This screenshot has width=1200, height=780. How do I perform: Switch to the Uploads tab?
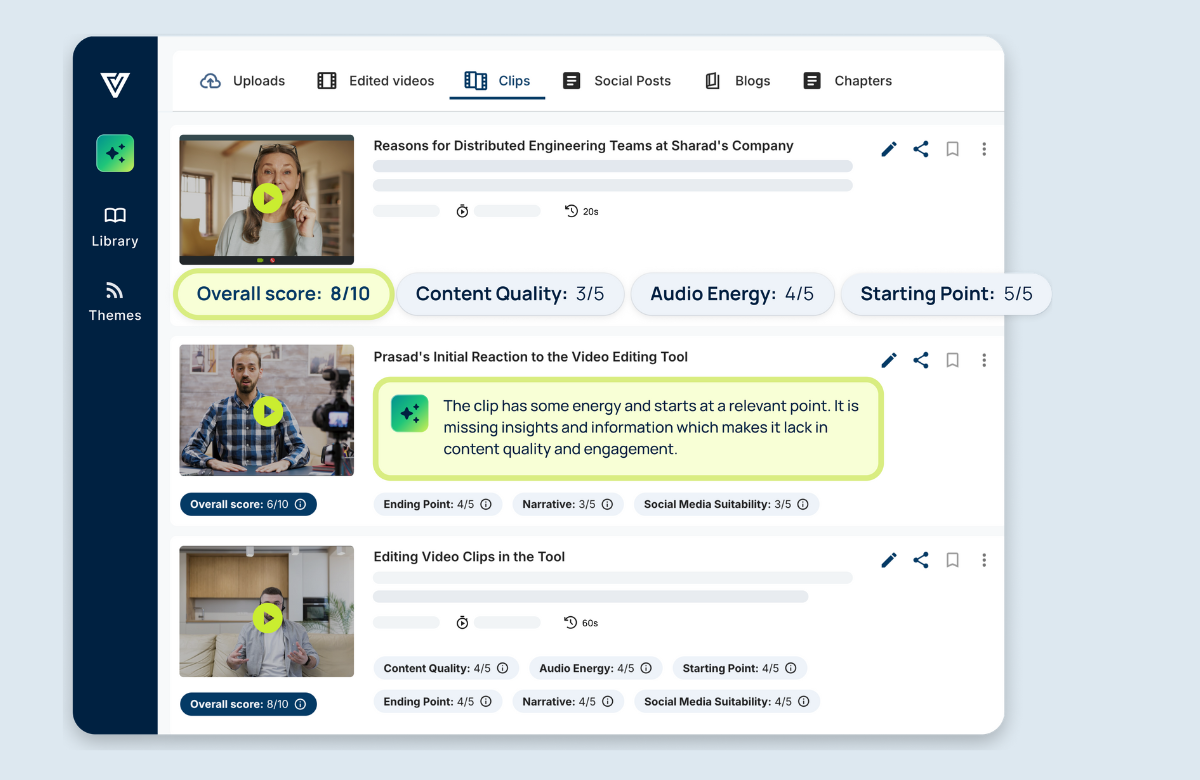pos(243,81)
